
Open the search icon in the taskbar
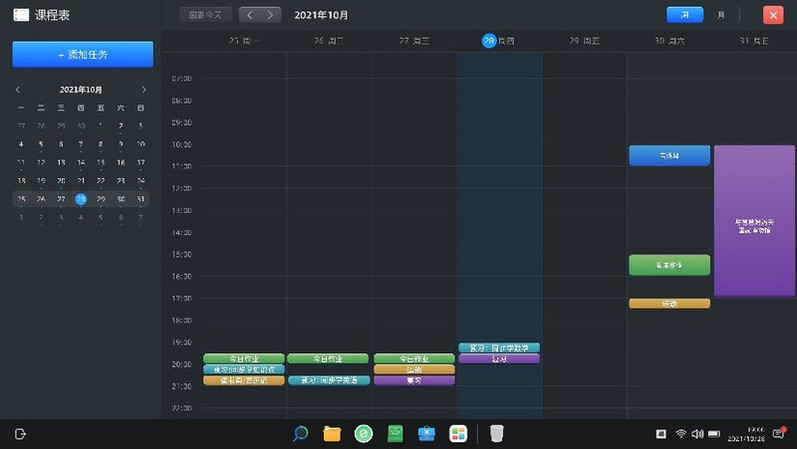pos(300,434)
